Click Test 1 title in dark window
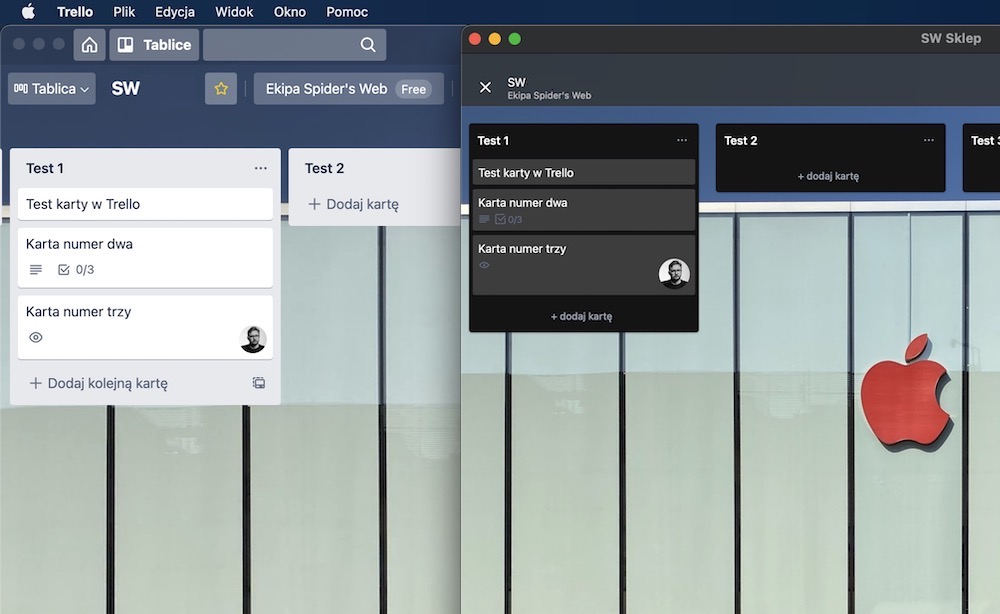 pyautogui.click(x=493, y=141)
